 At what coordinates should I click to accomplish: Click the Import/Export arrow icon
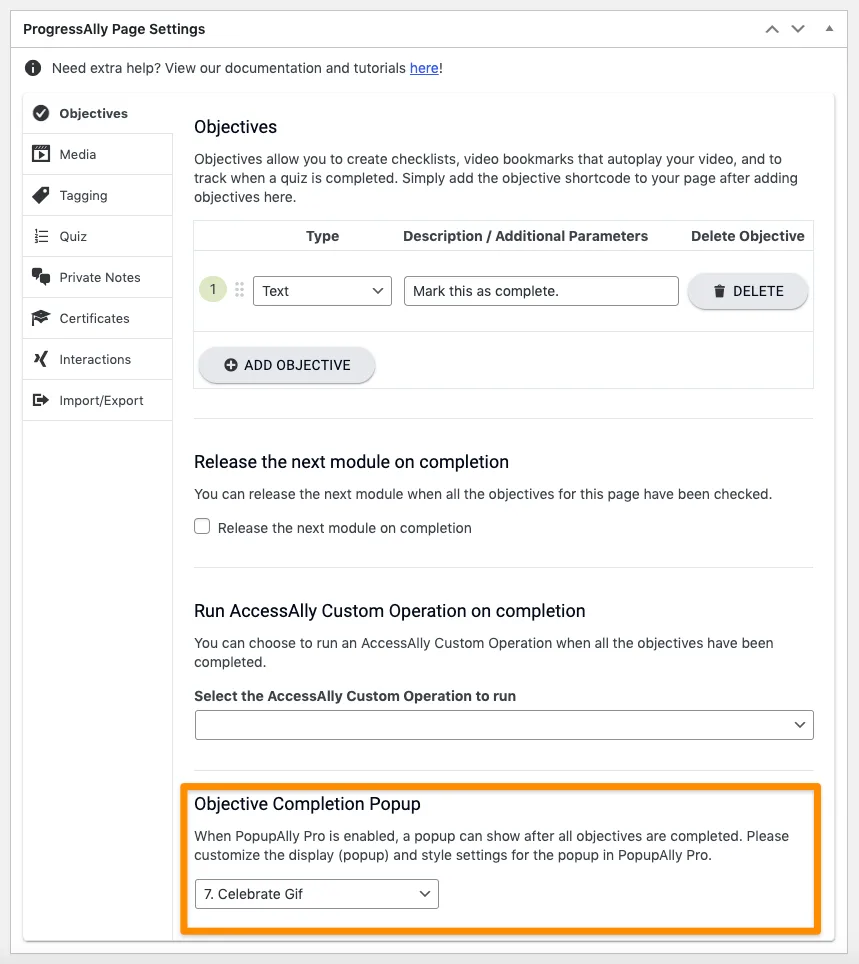tap(41, 400)
